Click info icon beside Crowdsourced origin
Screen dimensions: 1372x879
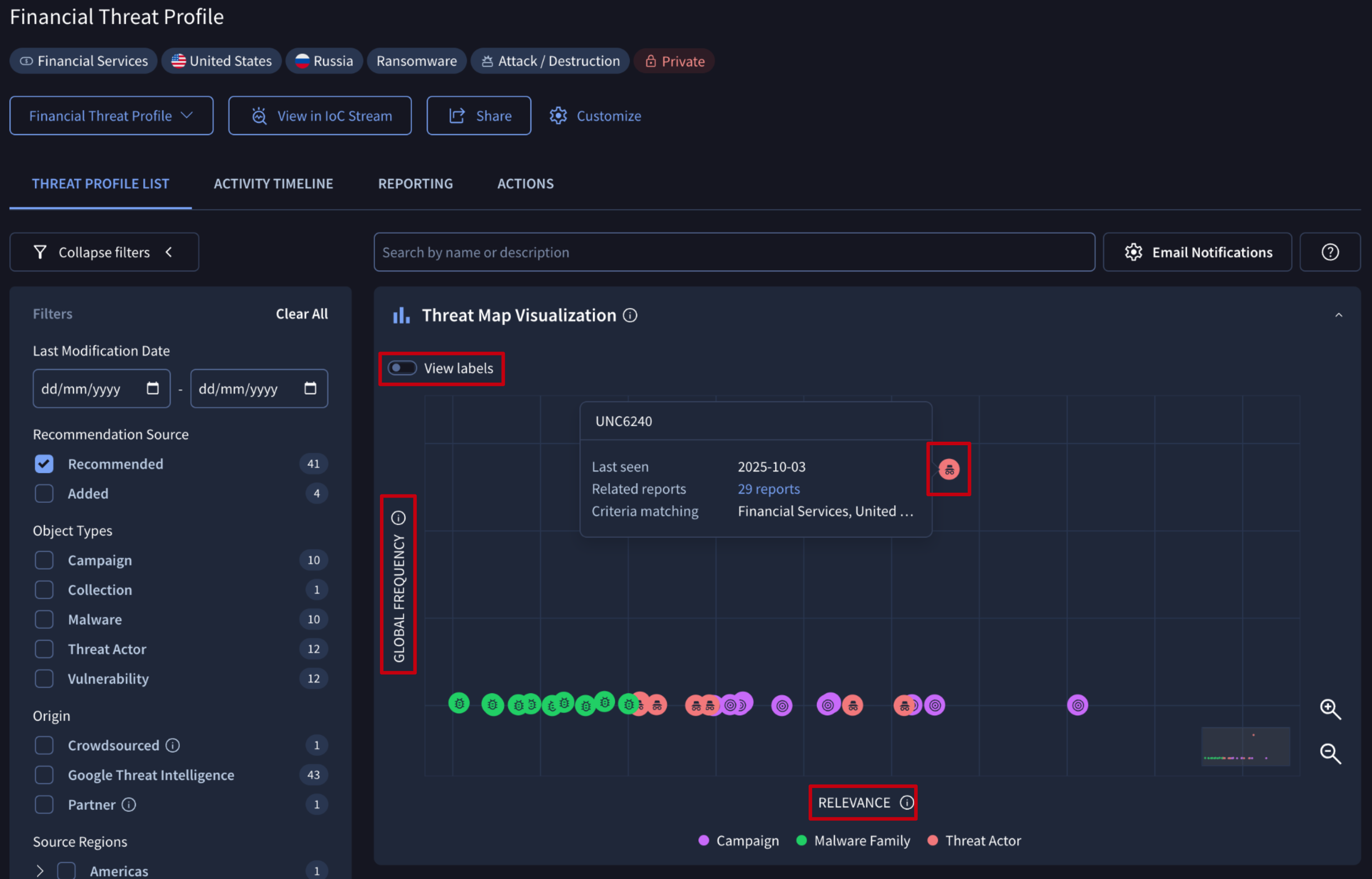(x=173, y=745)
